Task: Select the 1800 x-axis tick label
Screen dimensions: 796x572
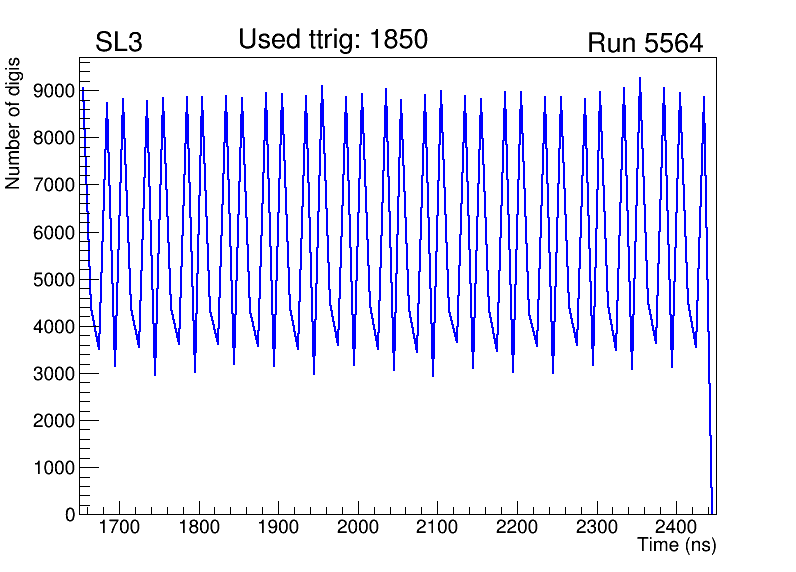Action: click(x=199, y=527)
